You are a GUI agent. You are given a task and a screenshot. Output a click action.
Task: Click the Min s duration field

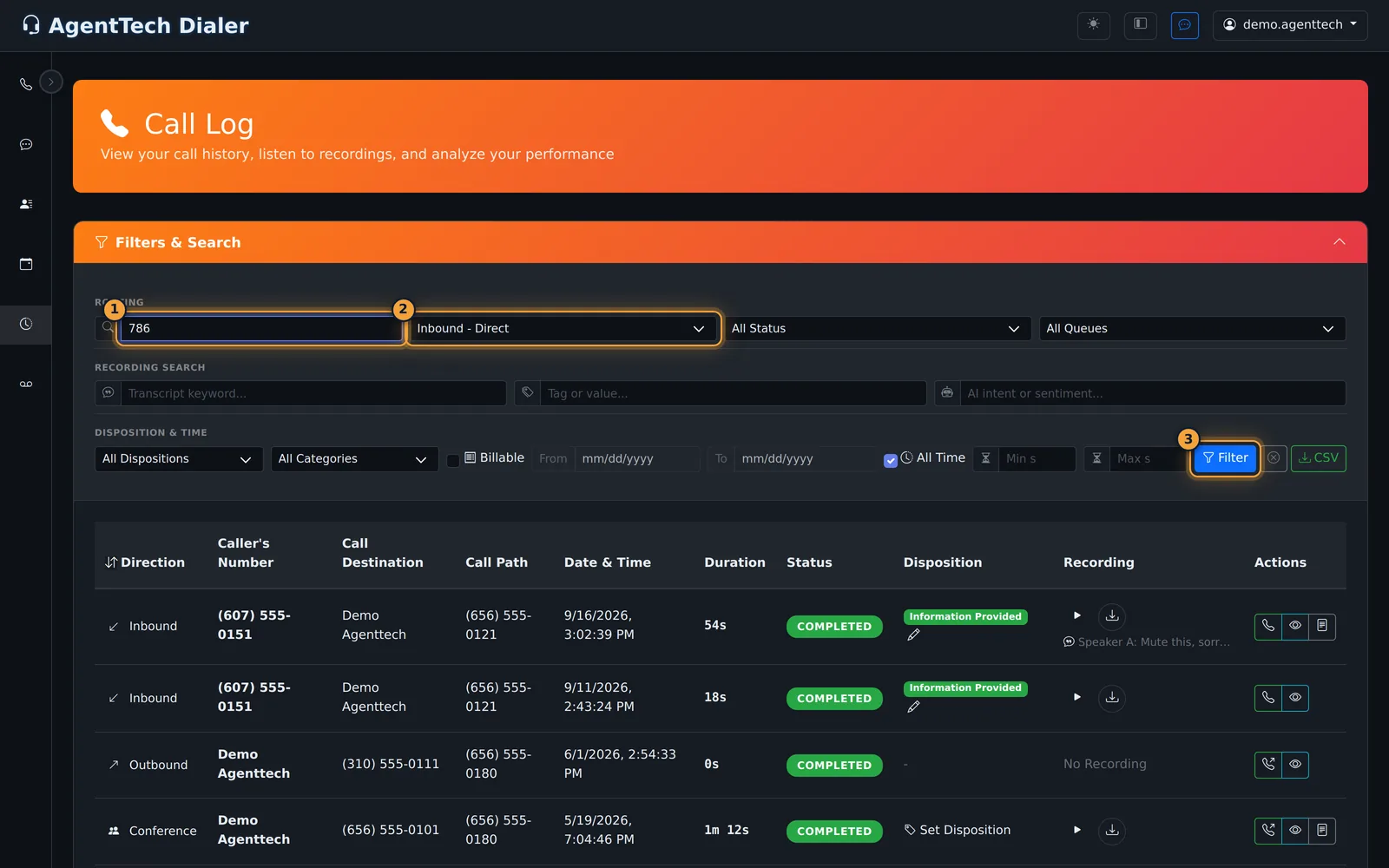[x=1037, y=459]
